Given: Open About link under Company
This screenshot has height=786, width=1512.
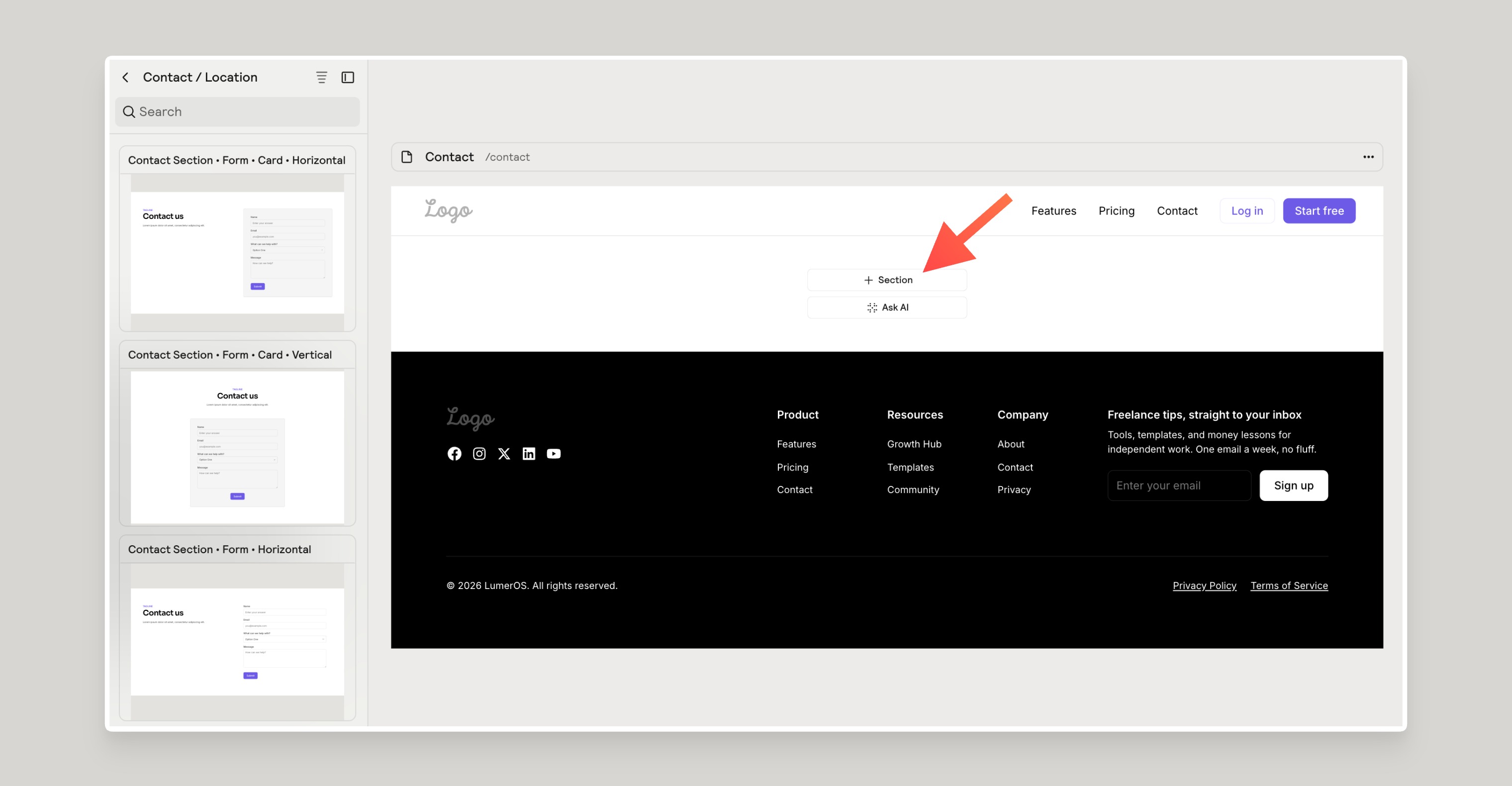Looking at the screenshot, I should click(x=1011, y=444).
